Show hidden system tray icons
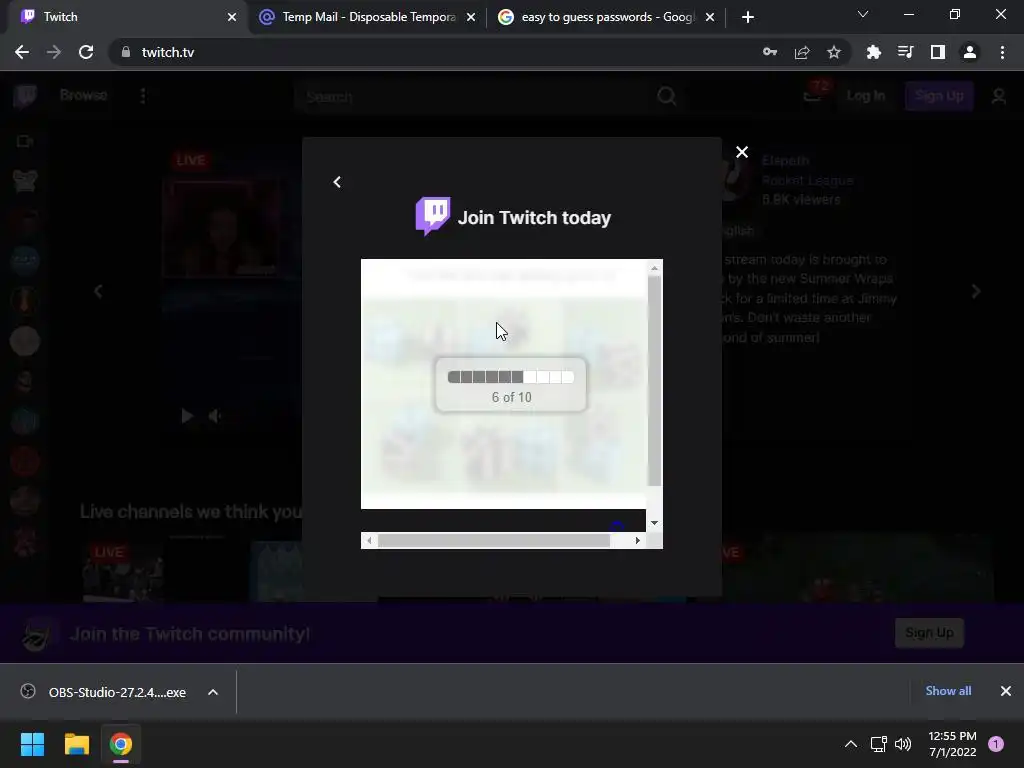Image resolution: width=1024 pixels, height=768 pixels. click(x=850, y=744)
